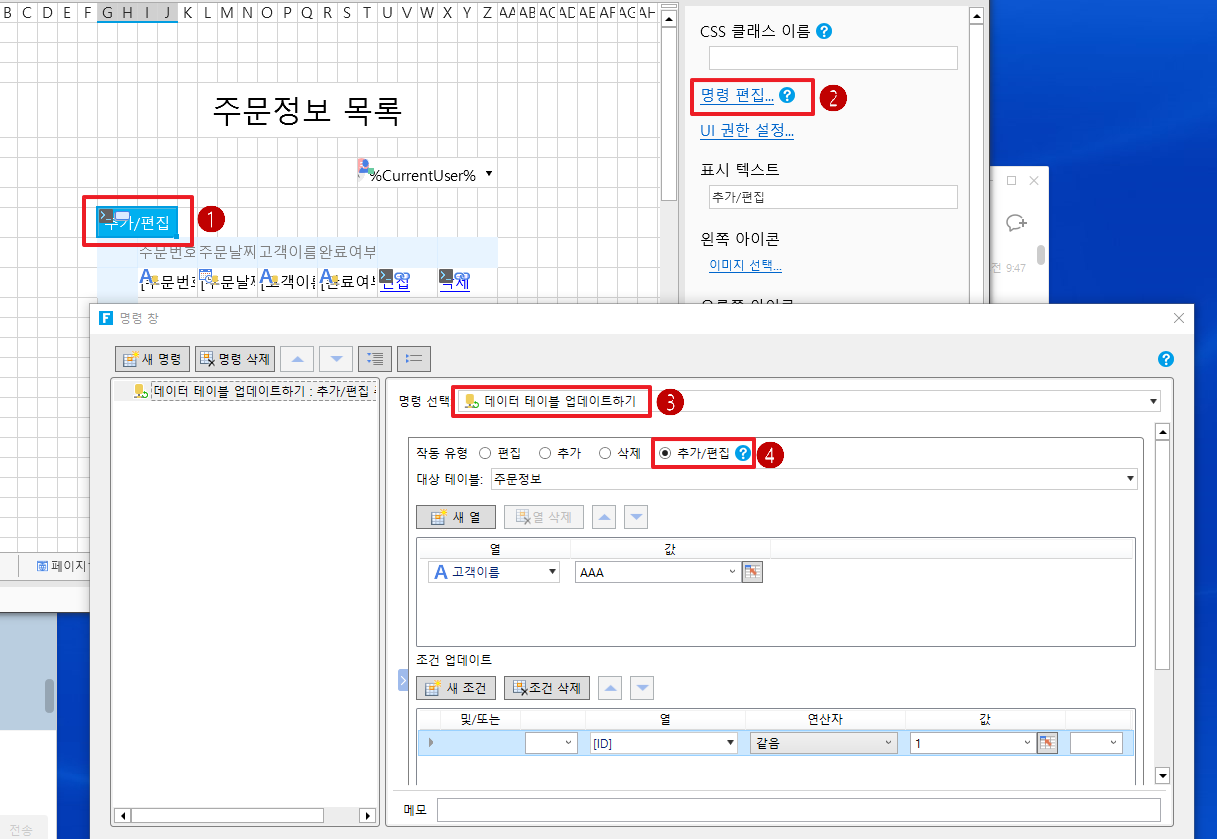Select the 추가 operation type radio button

click(x=546, y=453)
